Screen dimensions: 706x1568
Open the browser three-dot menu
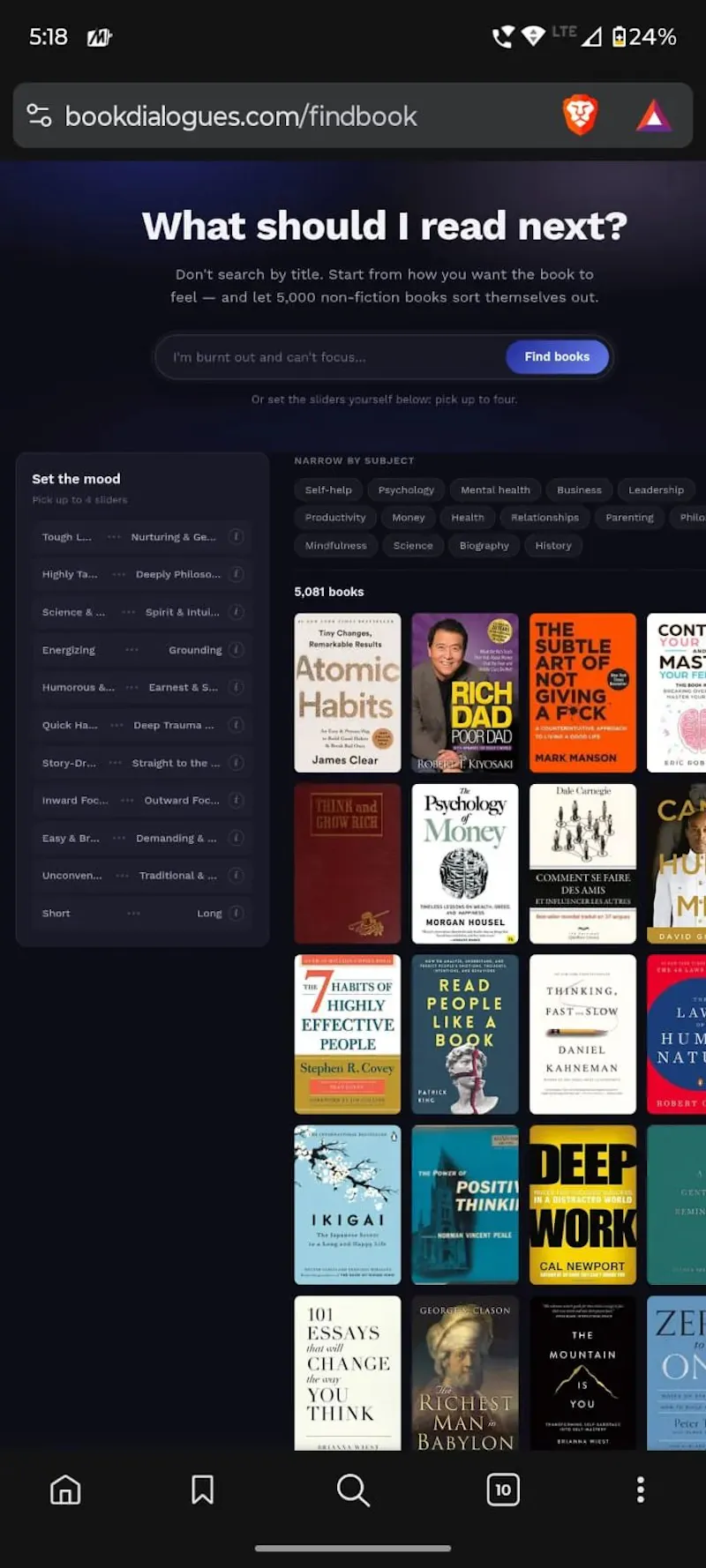coord(641,1490)
